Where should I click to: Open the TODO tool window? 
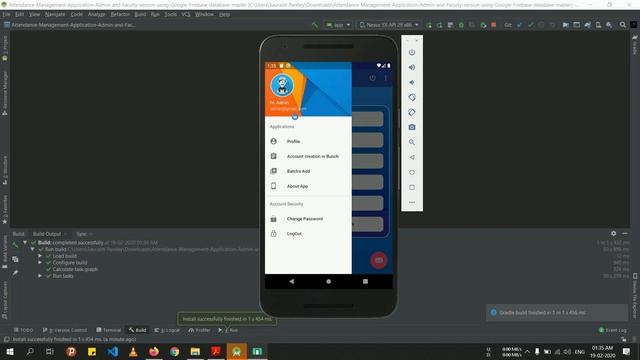pos(23,330)
